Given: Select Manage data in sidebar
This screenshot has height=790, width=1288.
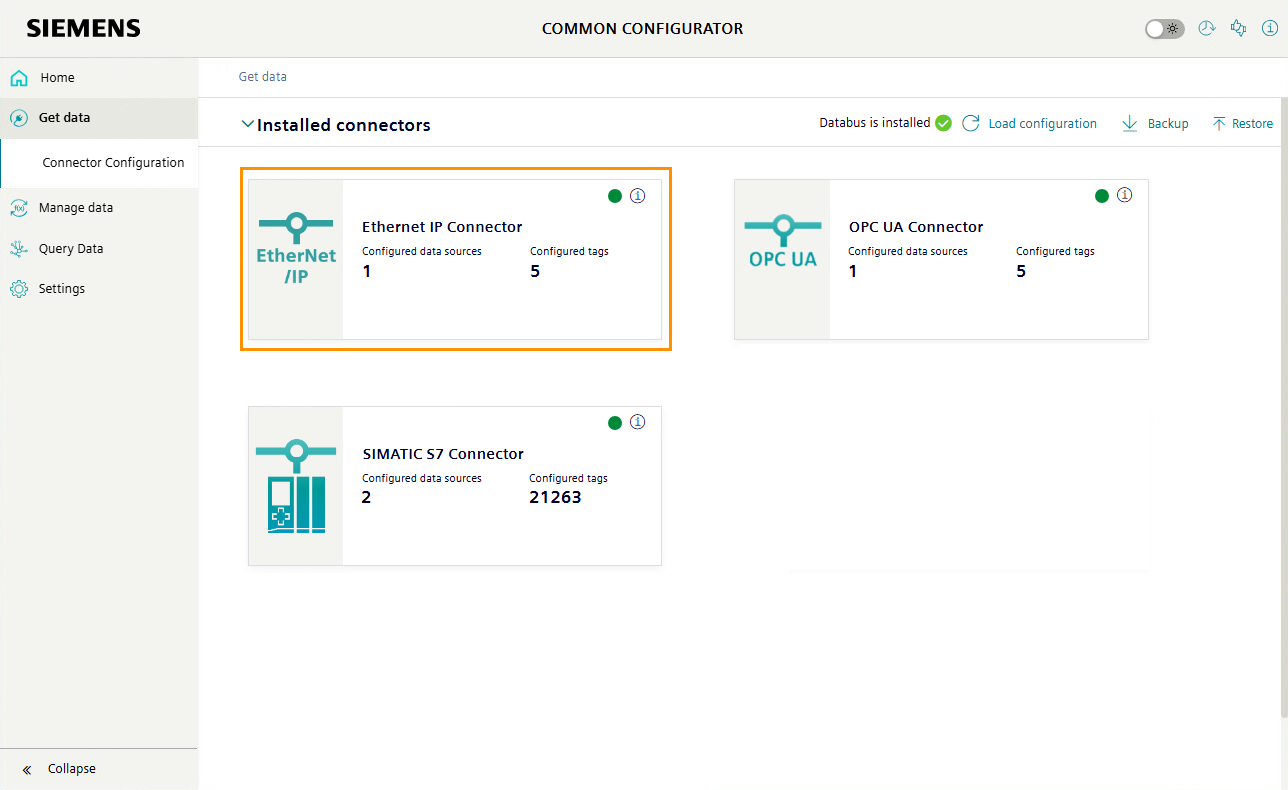Looking at the screenshot, I should coord(75,208).
